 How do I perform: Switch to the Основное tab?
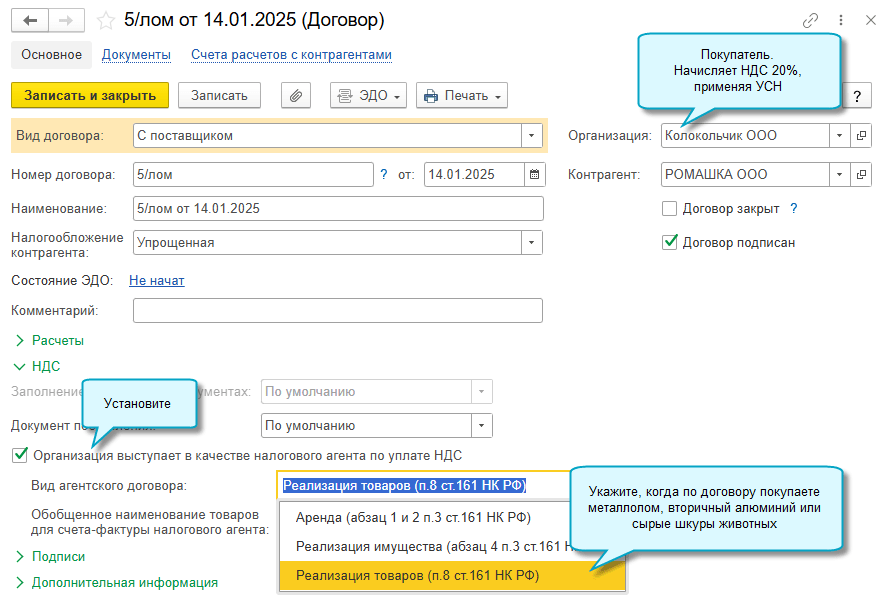click(x=51, y=55)
